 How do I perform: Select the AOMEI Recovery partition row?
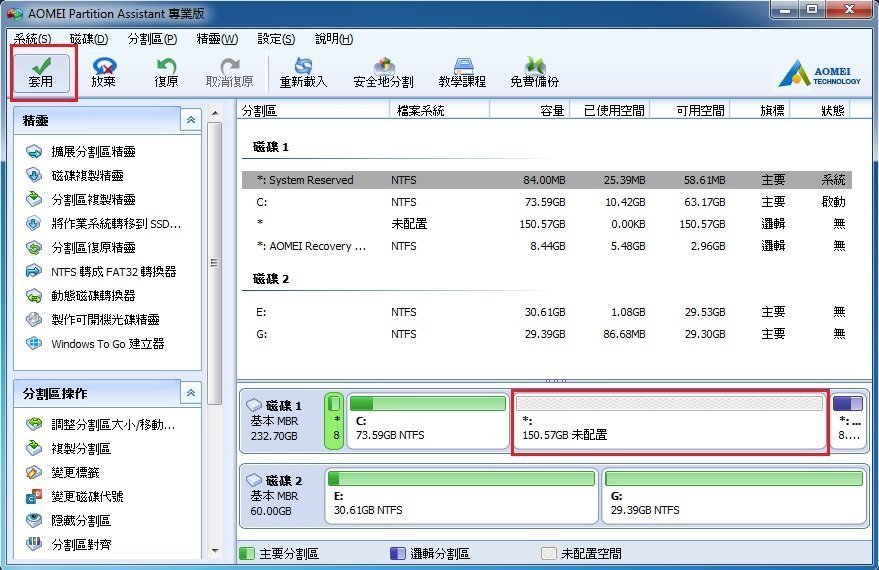coord(547,246)
